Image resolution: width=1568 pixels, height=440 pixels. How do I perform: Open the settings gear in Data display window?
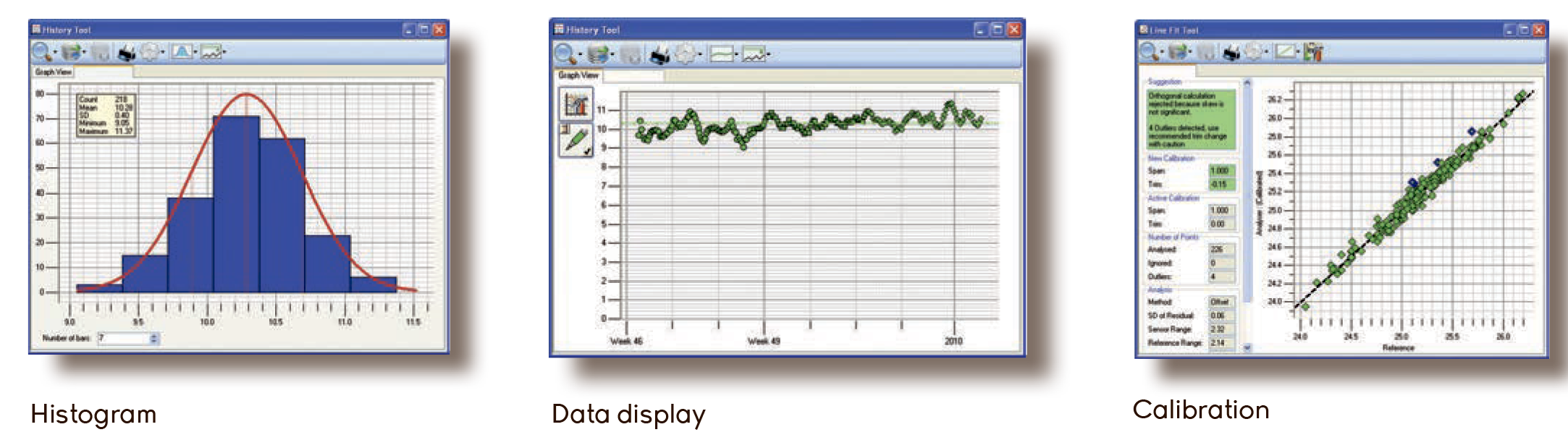pos(686,54)
